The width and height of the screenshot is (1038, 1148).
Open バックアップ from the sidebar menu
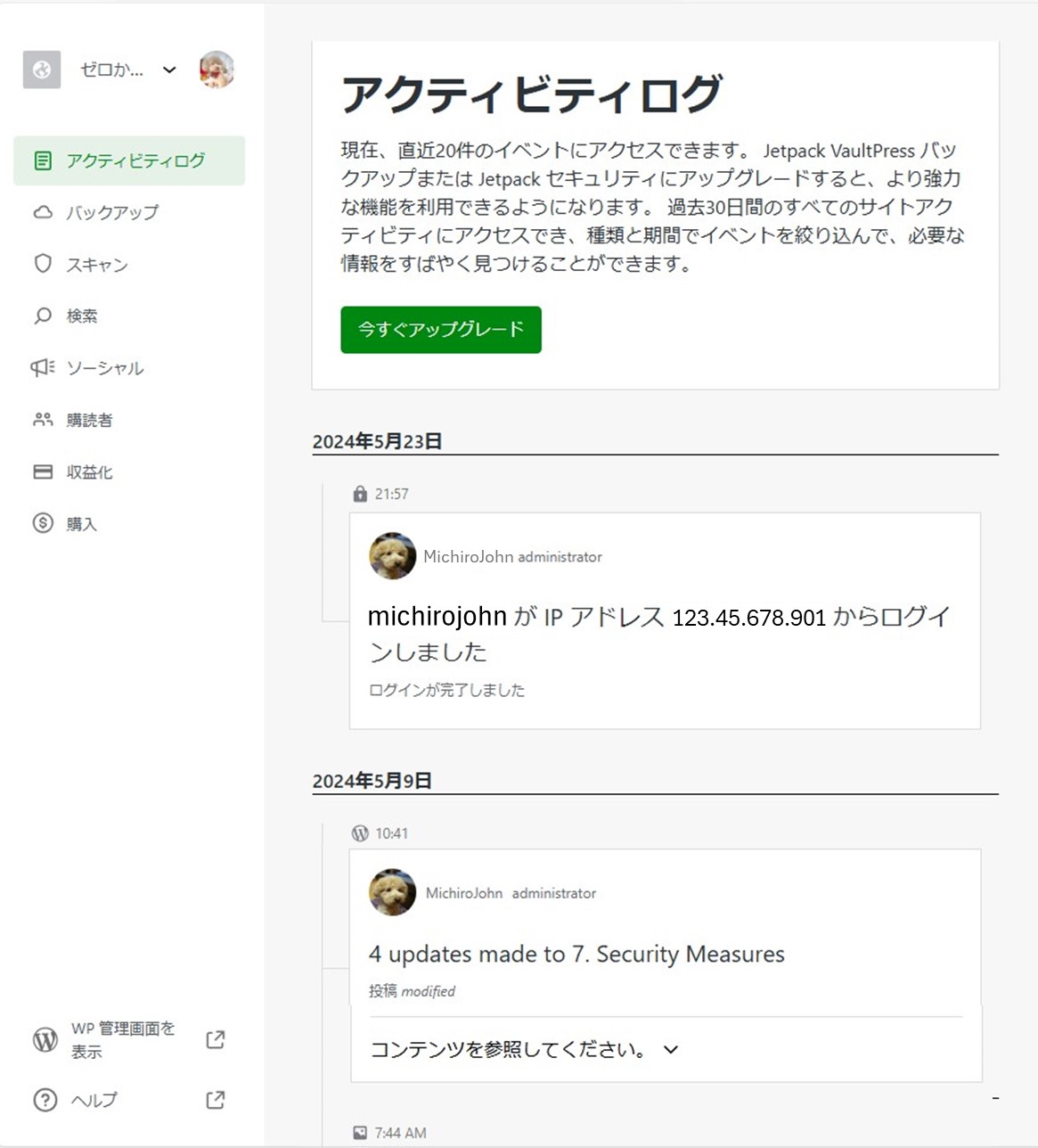(111, 212)
